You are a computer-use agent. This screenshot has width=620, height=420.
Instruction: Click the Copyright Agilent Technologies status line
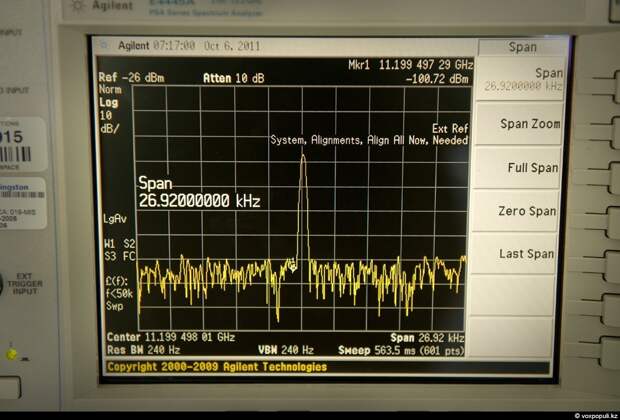(217, 367)
